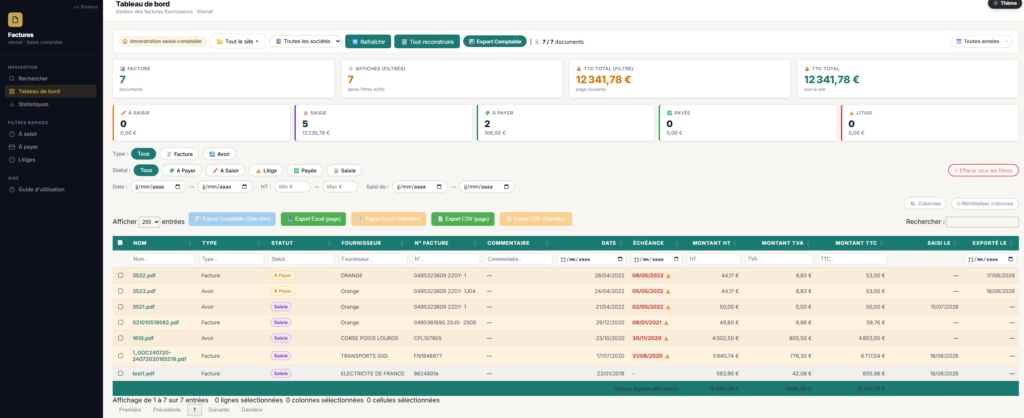Screen dimensions: 1024x418
Task: Sort by the ÉCHÉANCE column header
Action: click(x=655, y=243)
